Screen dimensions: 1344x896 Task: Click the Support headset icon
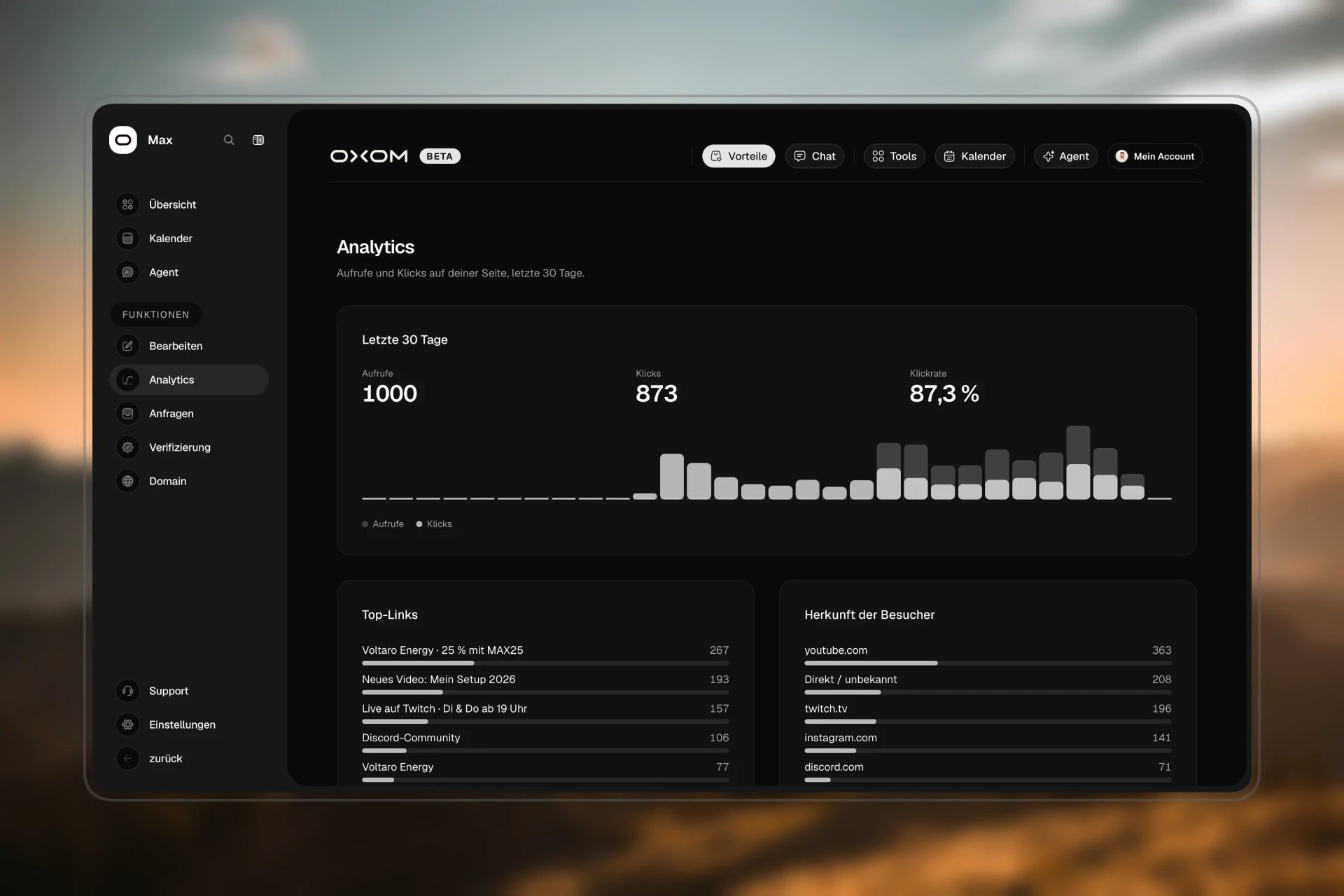127,691
